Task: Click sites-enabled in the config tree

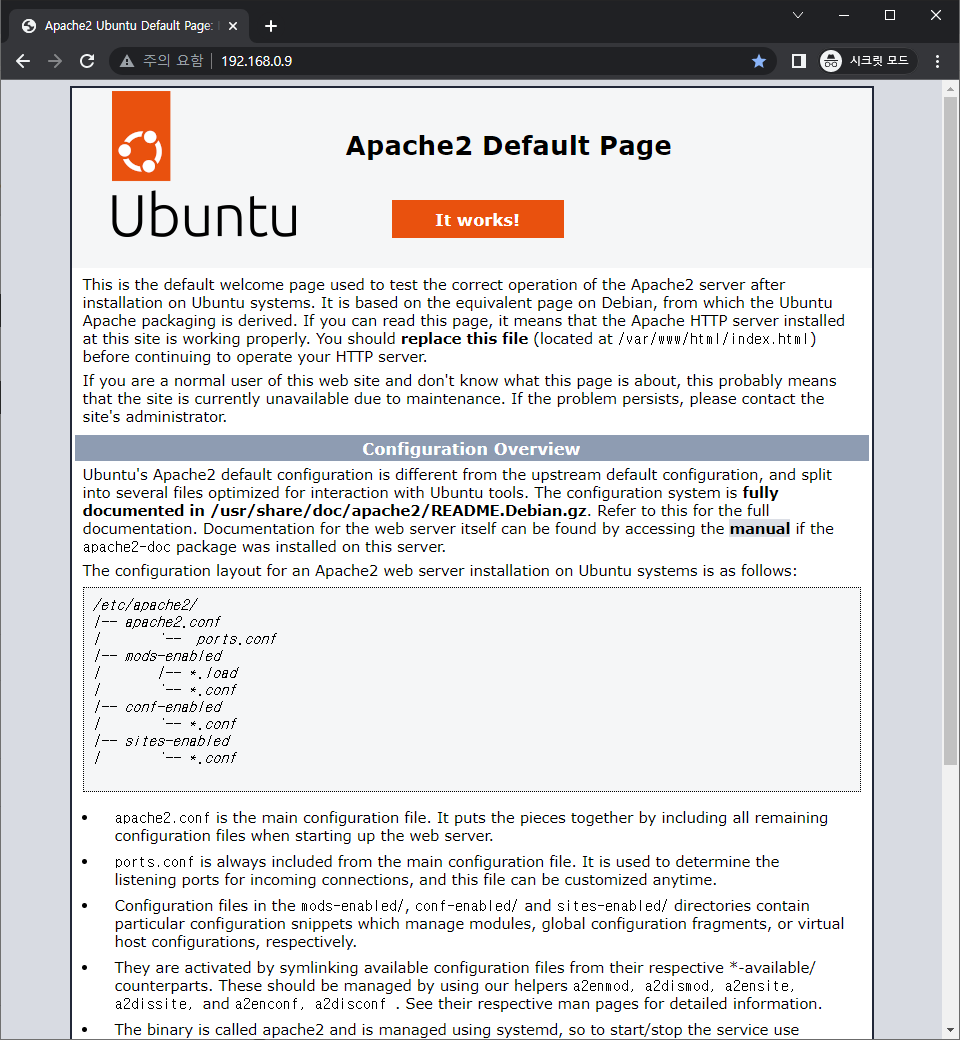Action: [178, 741]
